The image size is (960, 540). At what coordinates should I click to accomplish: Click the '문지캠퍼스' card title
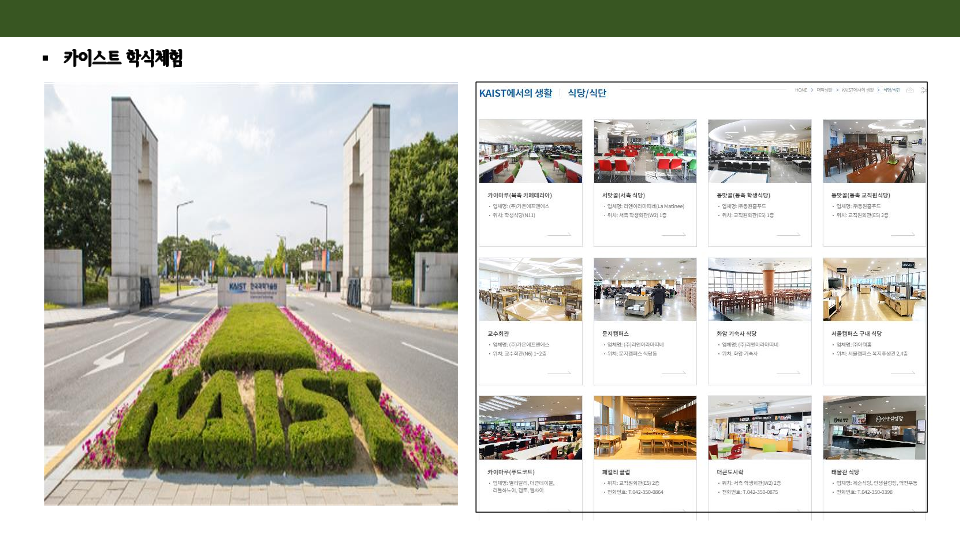tap(615, 334)
